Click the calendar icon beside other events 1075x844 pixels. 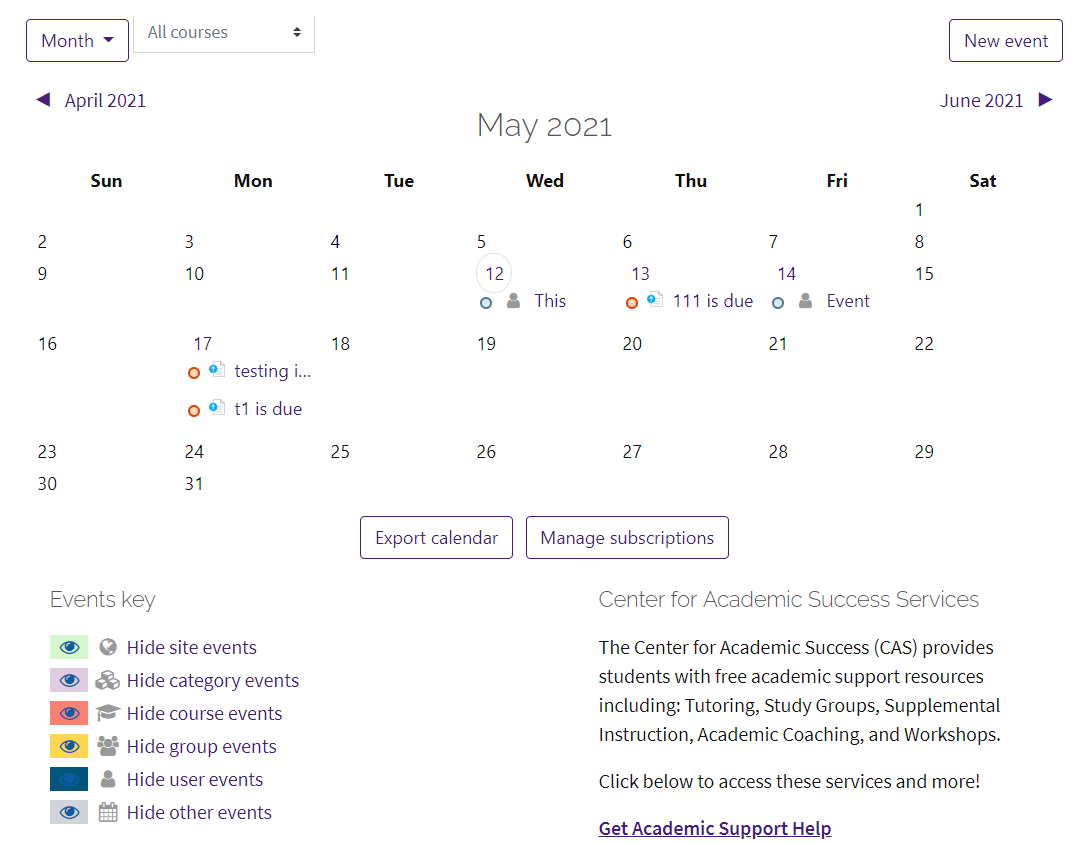107,812
